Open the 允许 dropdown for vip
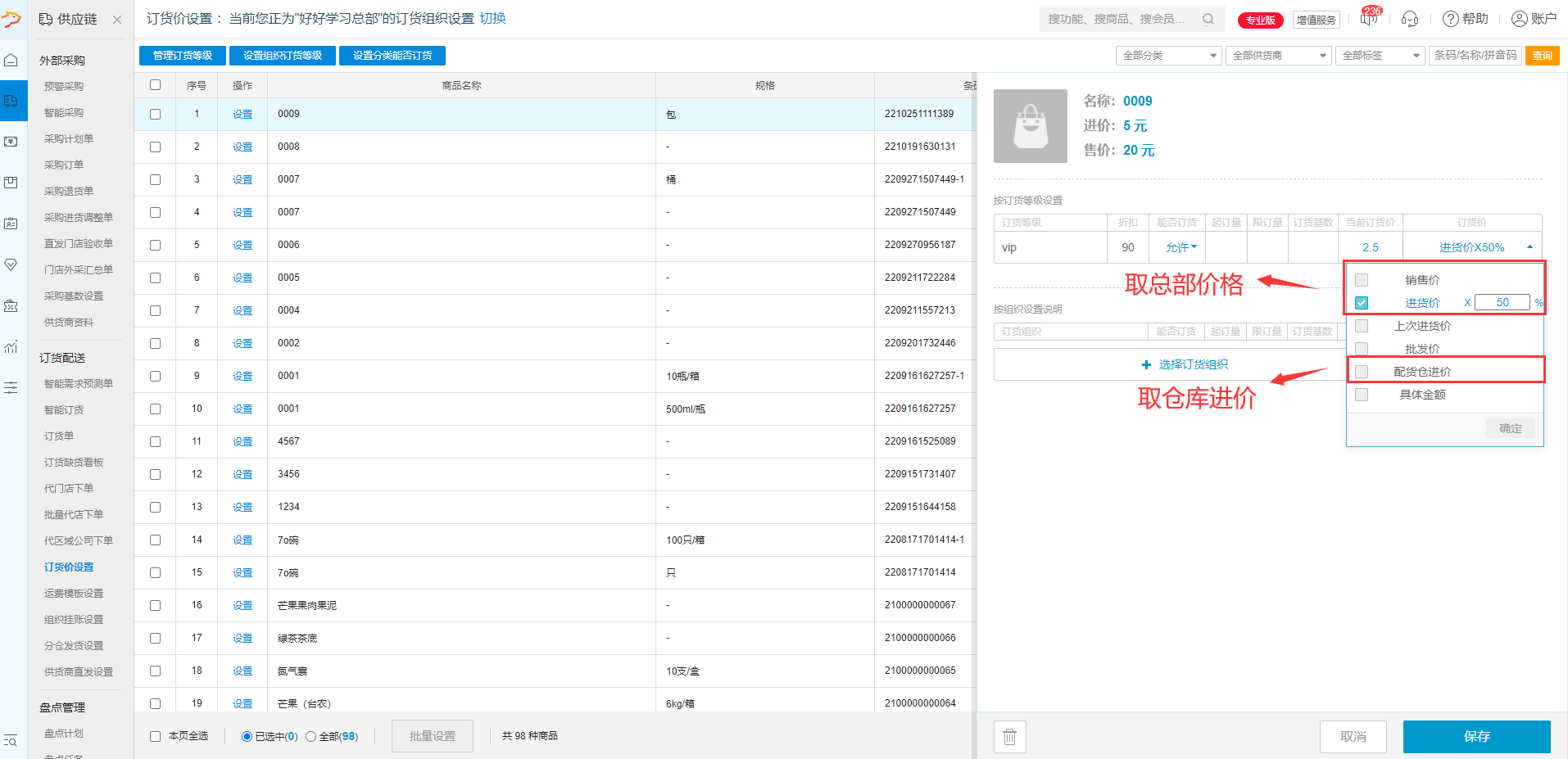The image size is (1568, 759). tap(1181, 247)
